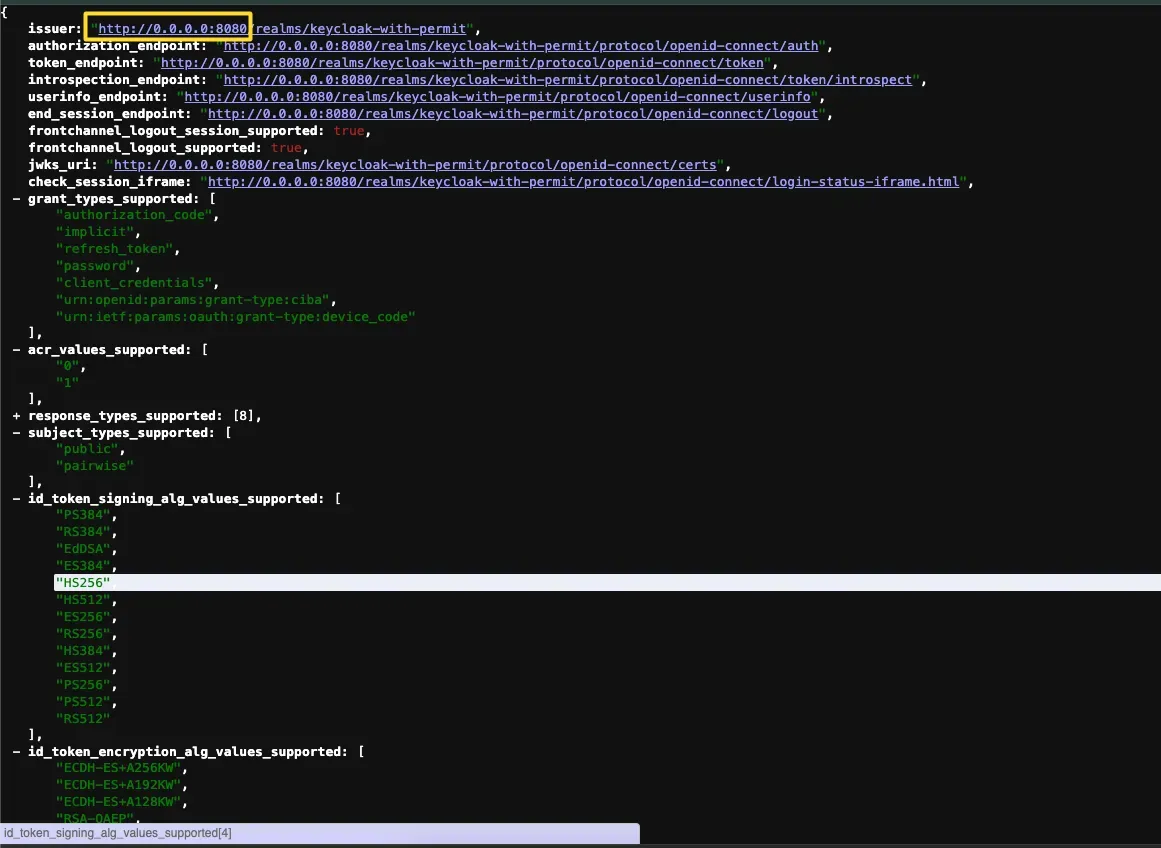The height and width of the screenshot is (848, 1161).
Task: Click the frontchannel_logout_supported true value
Action: pyautogui.click(x=286, y=148)
